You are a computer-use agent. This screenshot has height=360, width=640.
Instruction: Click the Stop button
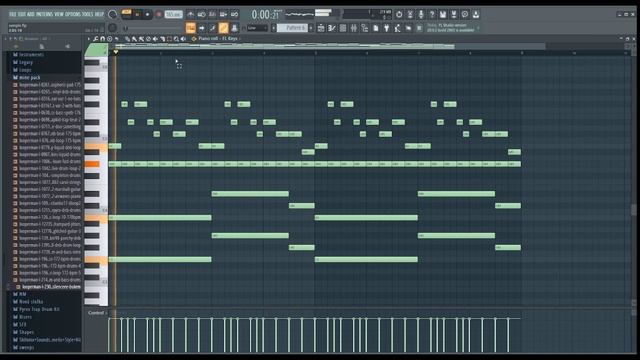click(147, 14)
